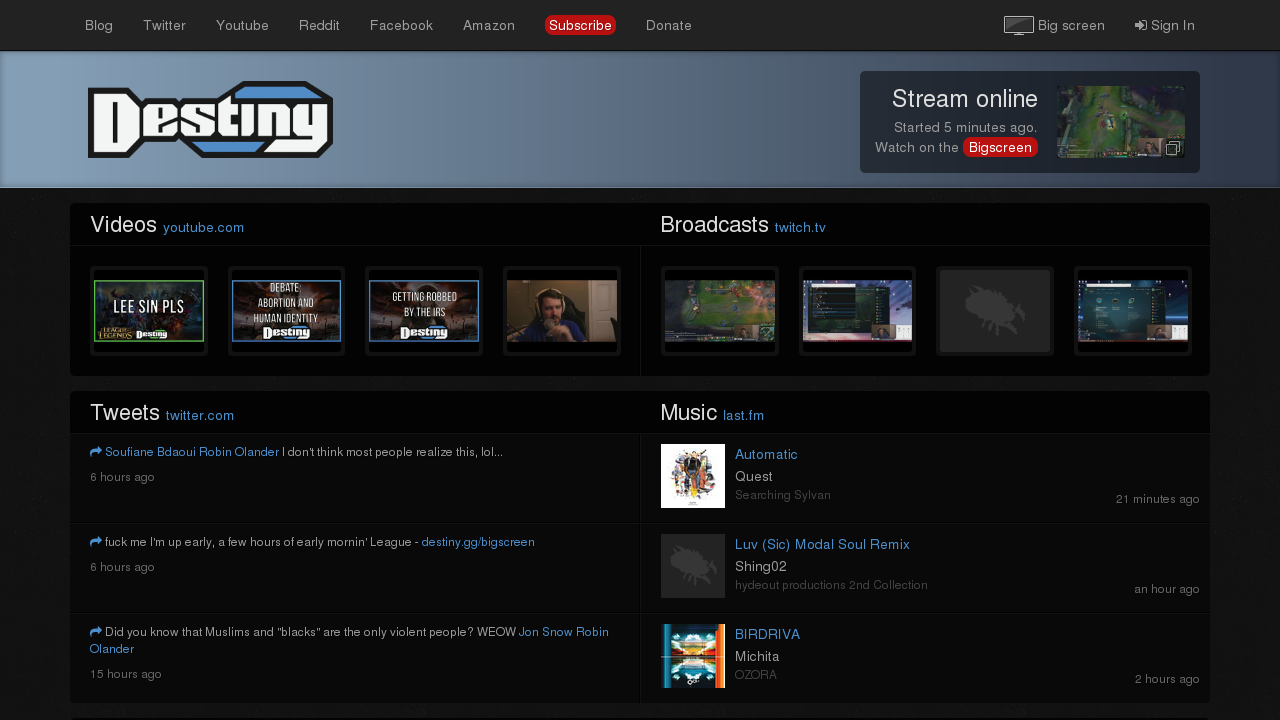The height and width of the screenshot is (720, 1280).
Task: Visit the Reddit nav link
Action: coord(319,26)
